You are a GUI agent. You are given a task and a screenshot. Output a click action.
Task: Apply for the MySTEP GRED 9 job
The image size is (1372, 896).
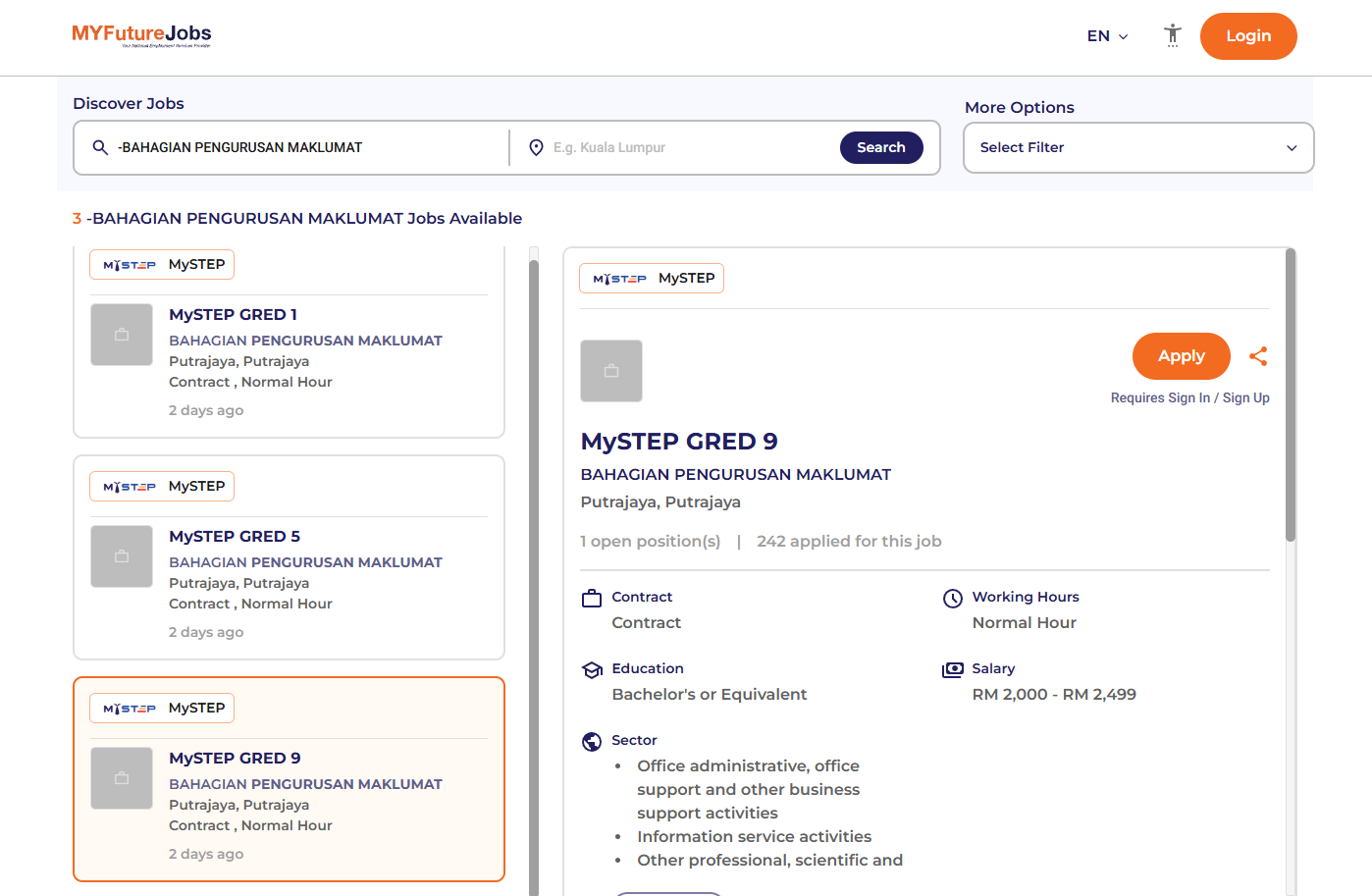(x=1182, y=356)
